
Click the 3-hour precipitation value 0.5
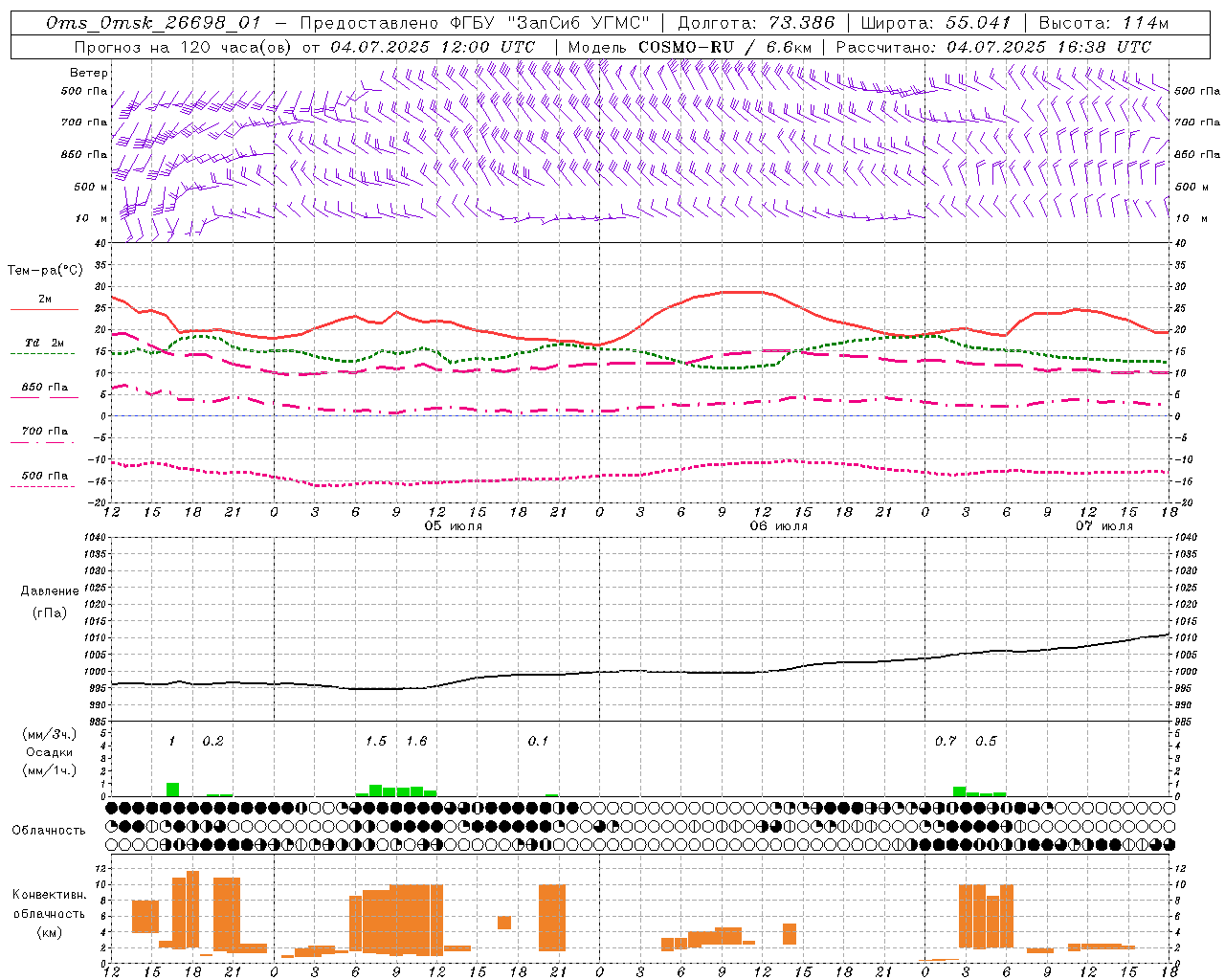986,742
